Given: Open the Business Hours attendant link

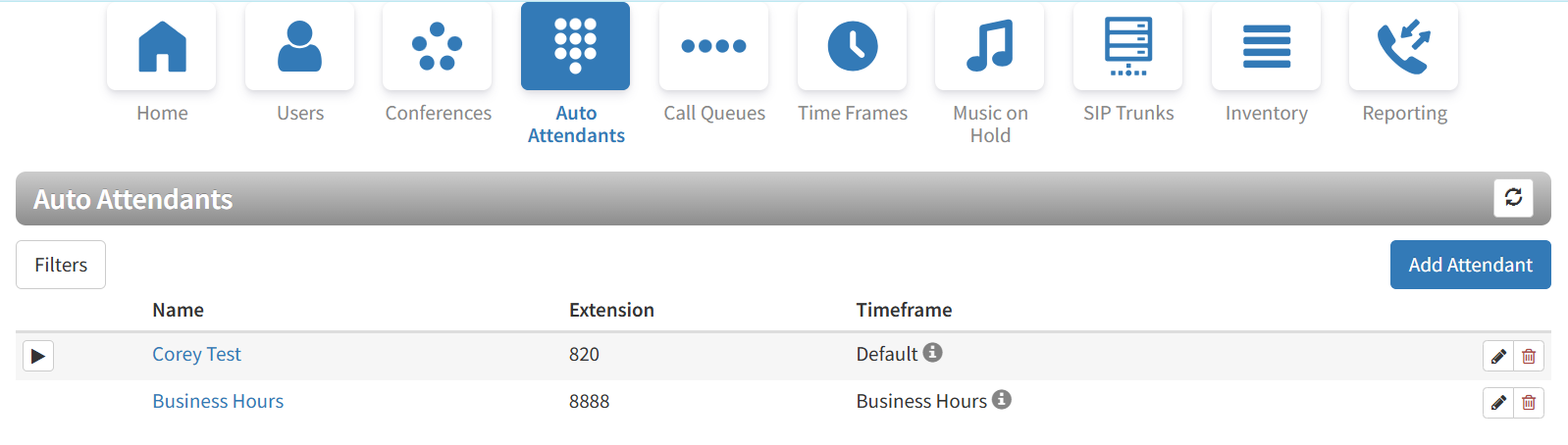Looking at the screenshot, I should tap(218, 401).
